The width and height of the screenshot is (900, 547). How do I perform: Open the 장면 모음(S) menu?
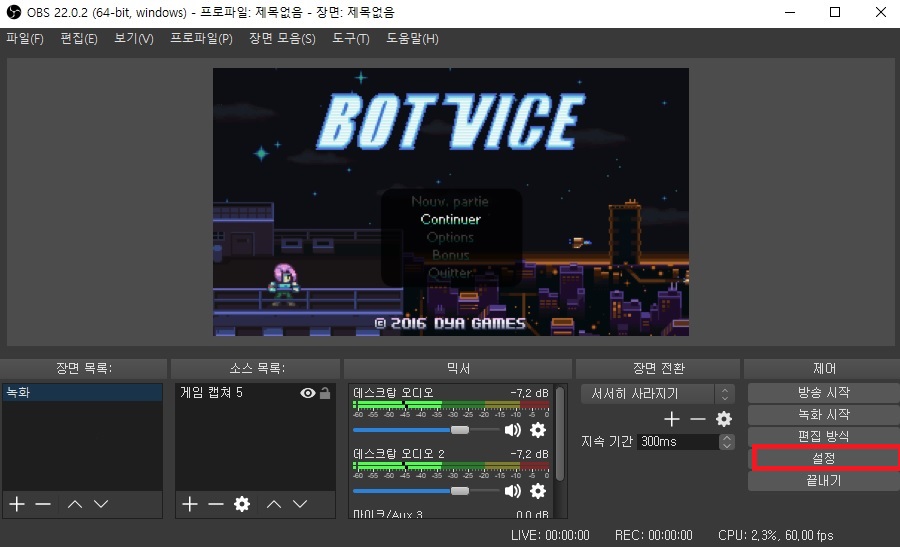point(282,38)
